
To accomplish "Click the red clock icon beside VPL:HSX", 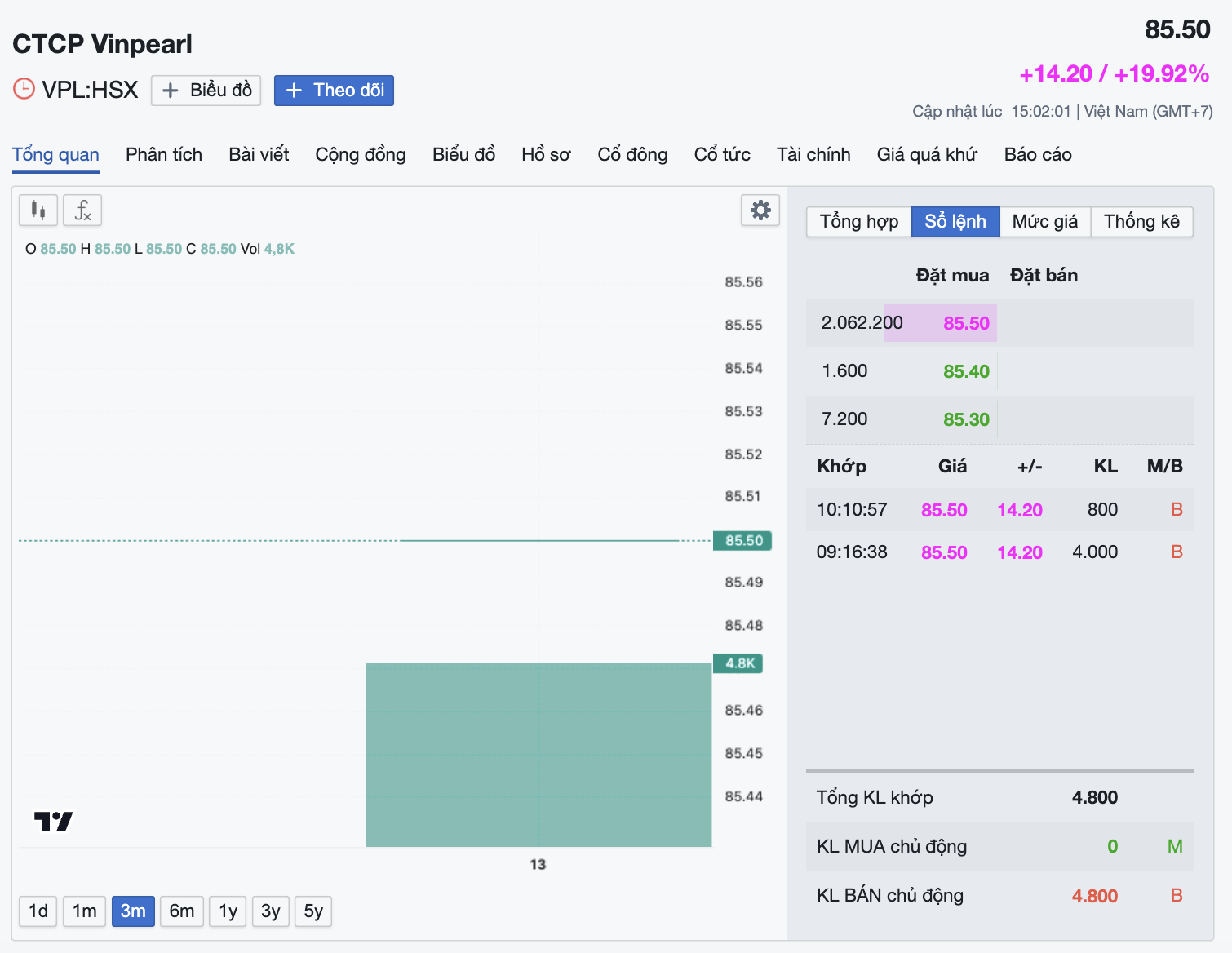I will coord(24,89).
